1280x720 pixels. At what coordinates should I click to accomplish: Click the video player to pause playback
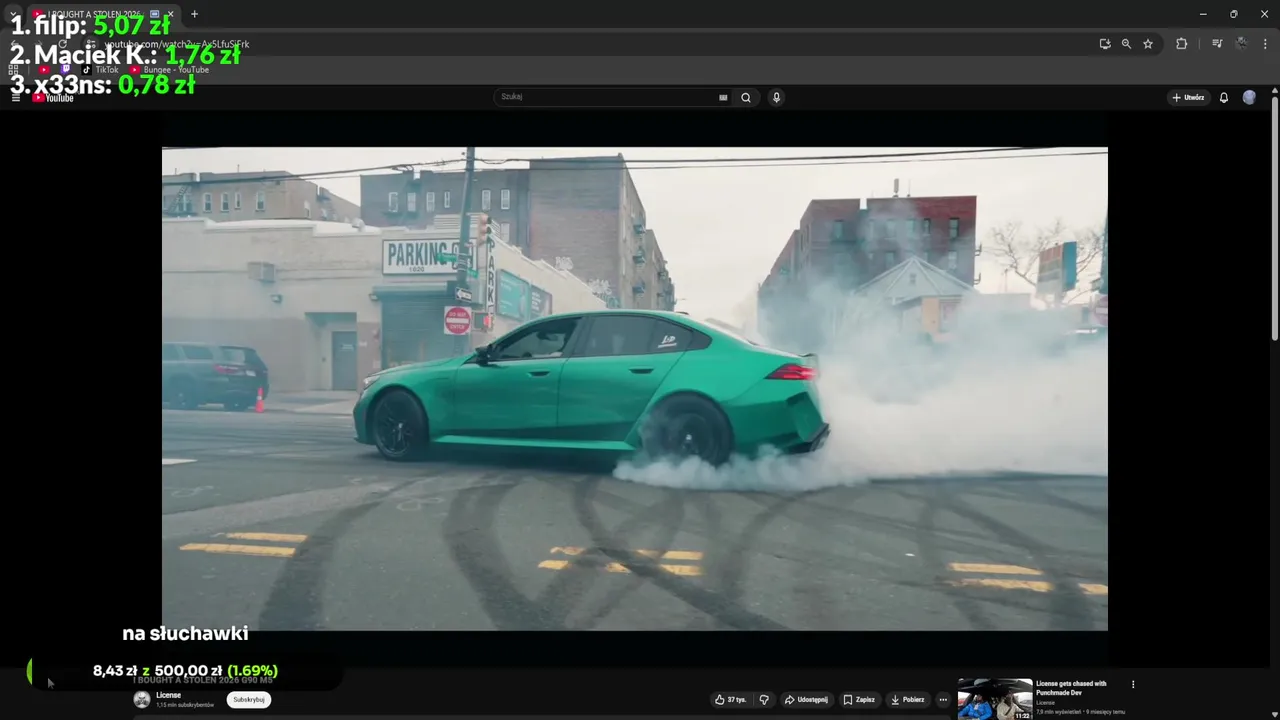634,389
